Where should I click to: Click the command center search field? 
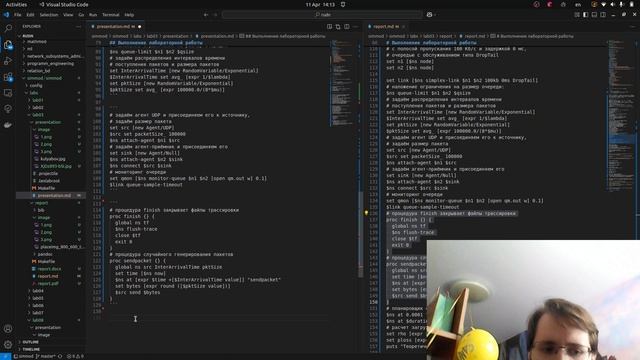[322, 15]
